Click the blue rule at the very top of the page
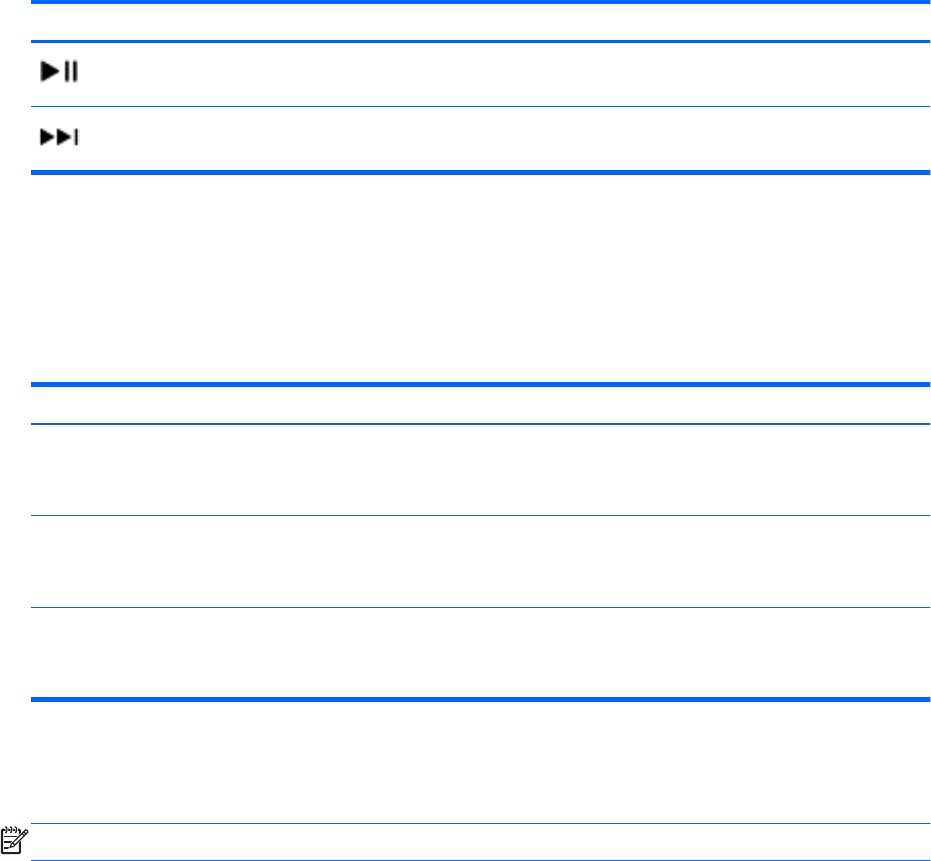This screenshot has height=861, width=931. (480, 2)
